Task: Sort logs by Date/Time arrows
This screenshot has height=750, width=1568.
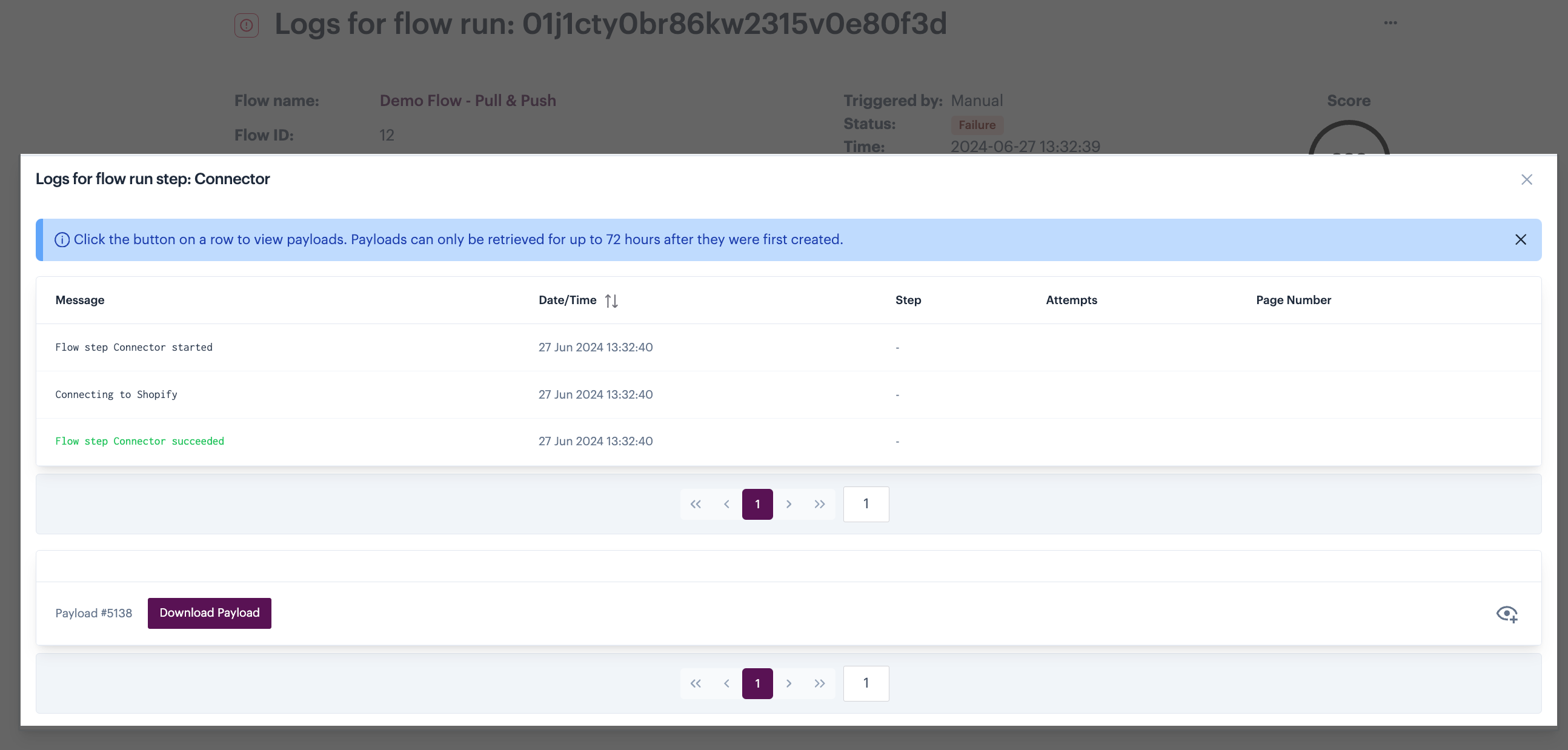Action: tap(611, 300)
